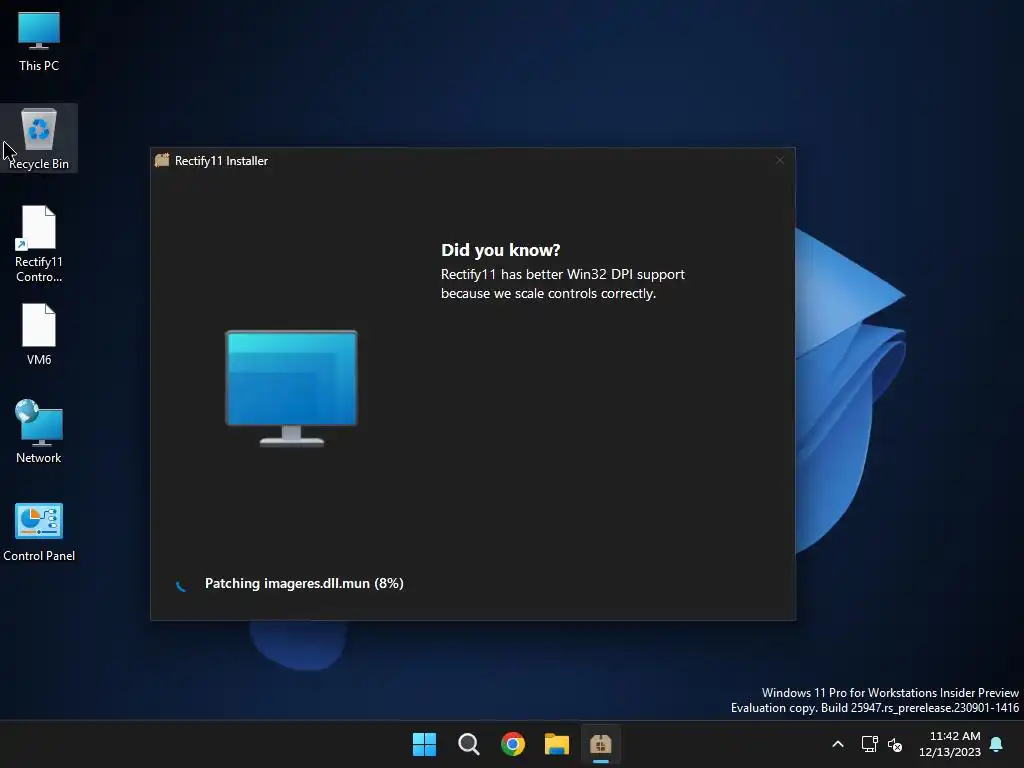Viewport: 1024px width, 768px height.
Task: Select the Network desktop icon
Action: pyautogui.click(x=39, y=432)
